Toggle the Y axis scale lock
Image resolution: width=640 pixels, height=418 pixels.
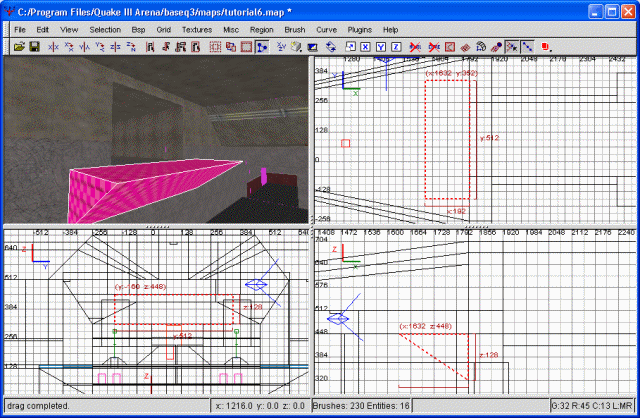click(381, 47)
